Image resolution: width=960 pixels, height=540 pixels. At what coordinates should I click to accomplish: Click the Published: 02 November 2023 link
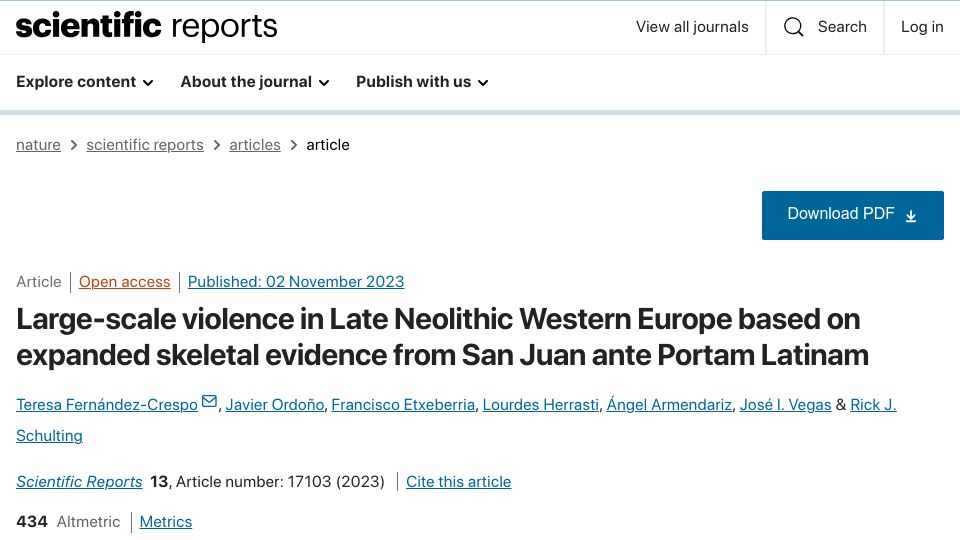pos(296,282)
